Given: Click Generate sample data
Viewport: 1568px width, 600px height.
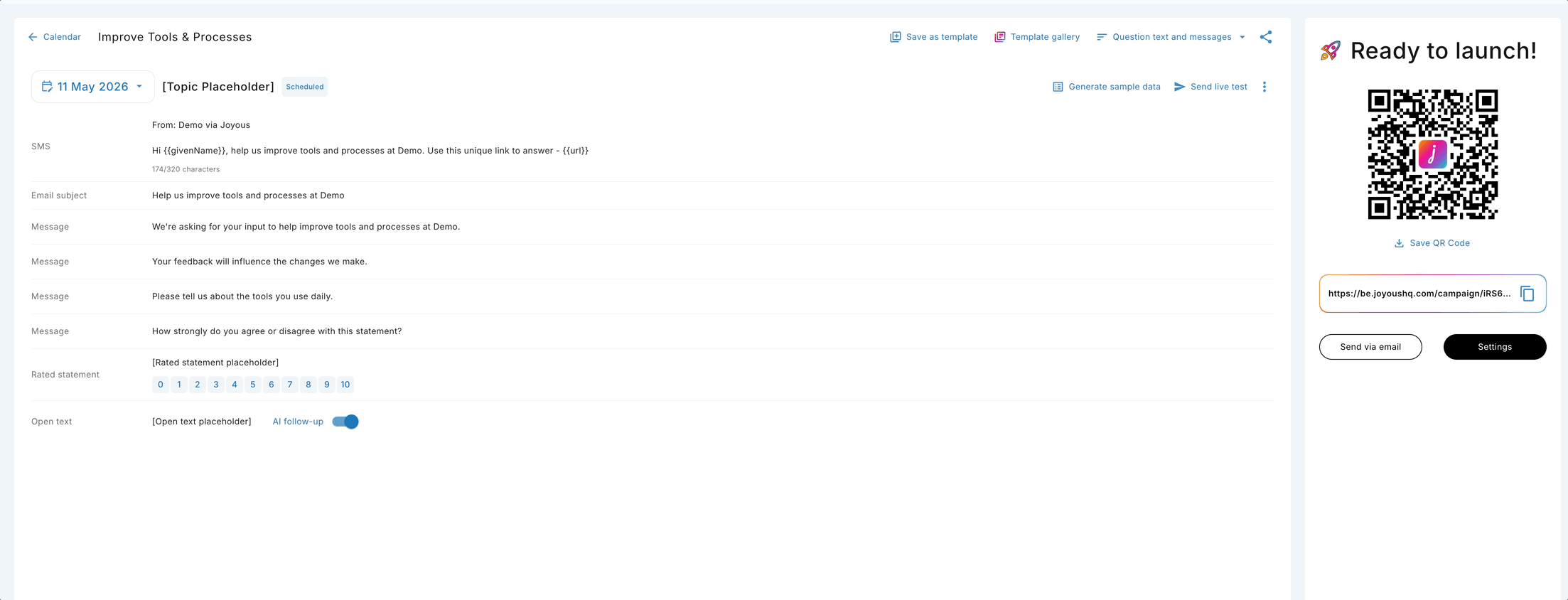Looking at the screenshot, I should [1106, 87].
